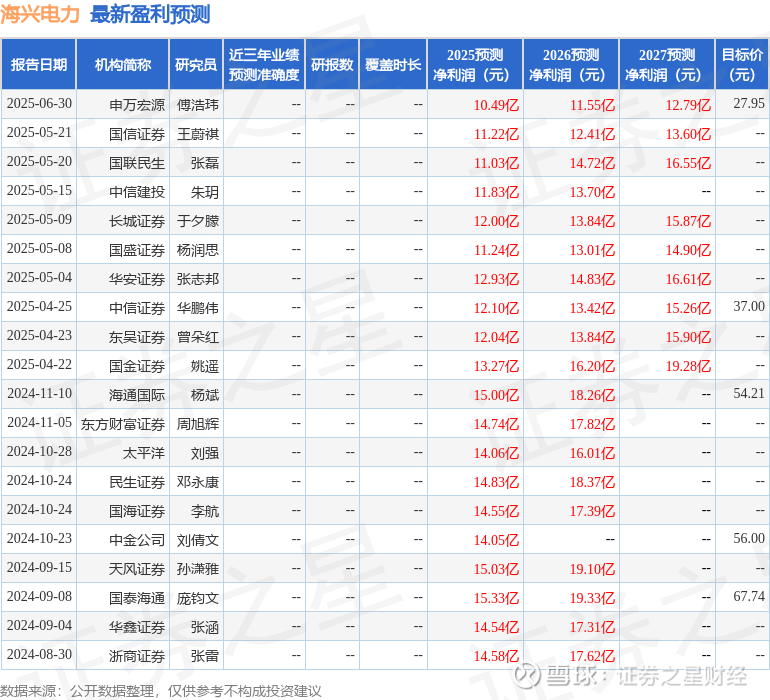
Task: Select institution 天风证券
Action: click(x=137, y=568)
